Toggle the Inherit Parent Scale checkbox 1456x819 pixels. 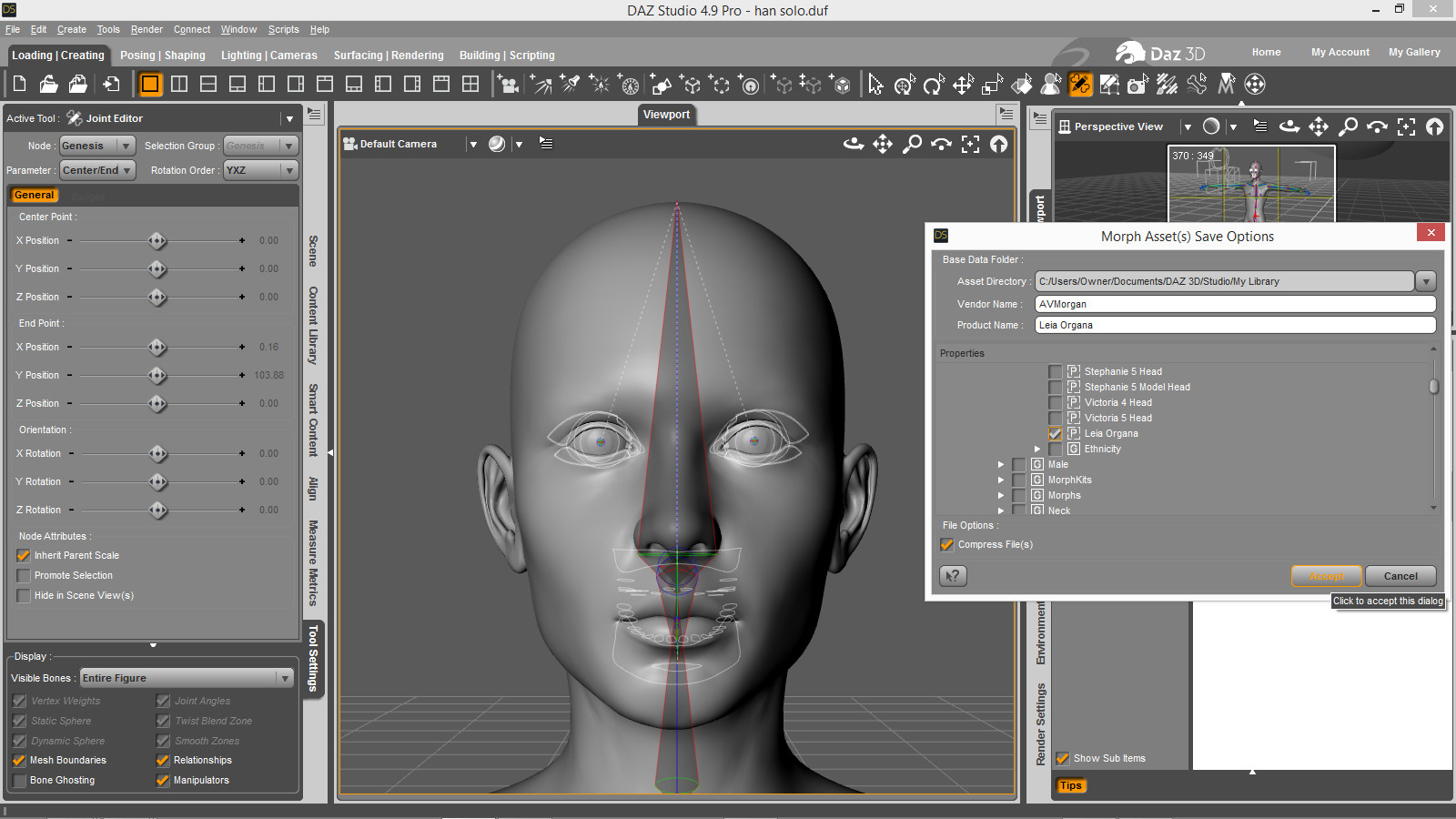24,555
